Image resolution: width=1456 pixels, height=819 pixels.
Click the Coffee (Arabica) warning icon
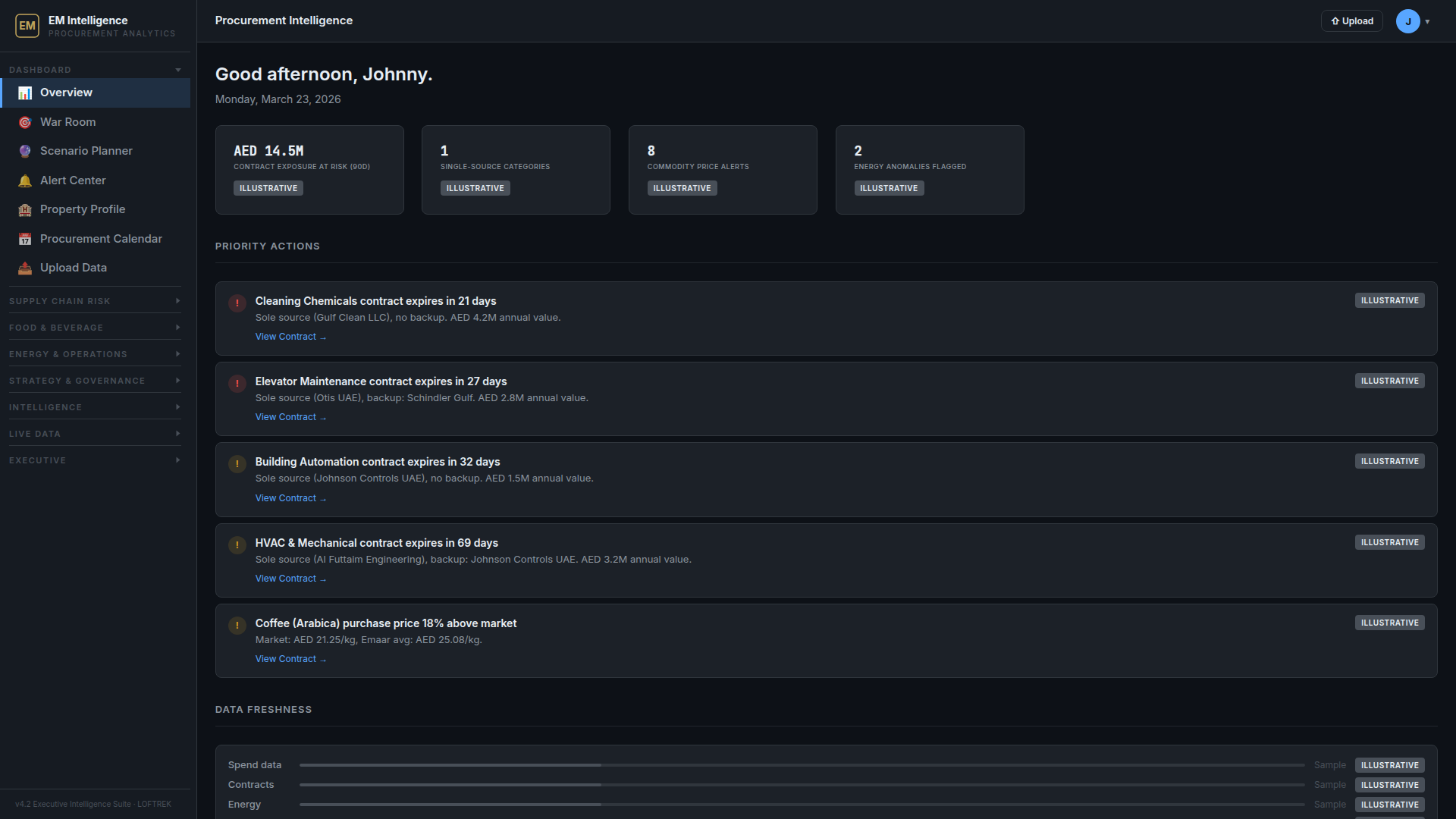point(237,626)
